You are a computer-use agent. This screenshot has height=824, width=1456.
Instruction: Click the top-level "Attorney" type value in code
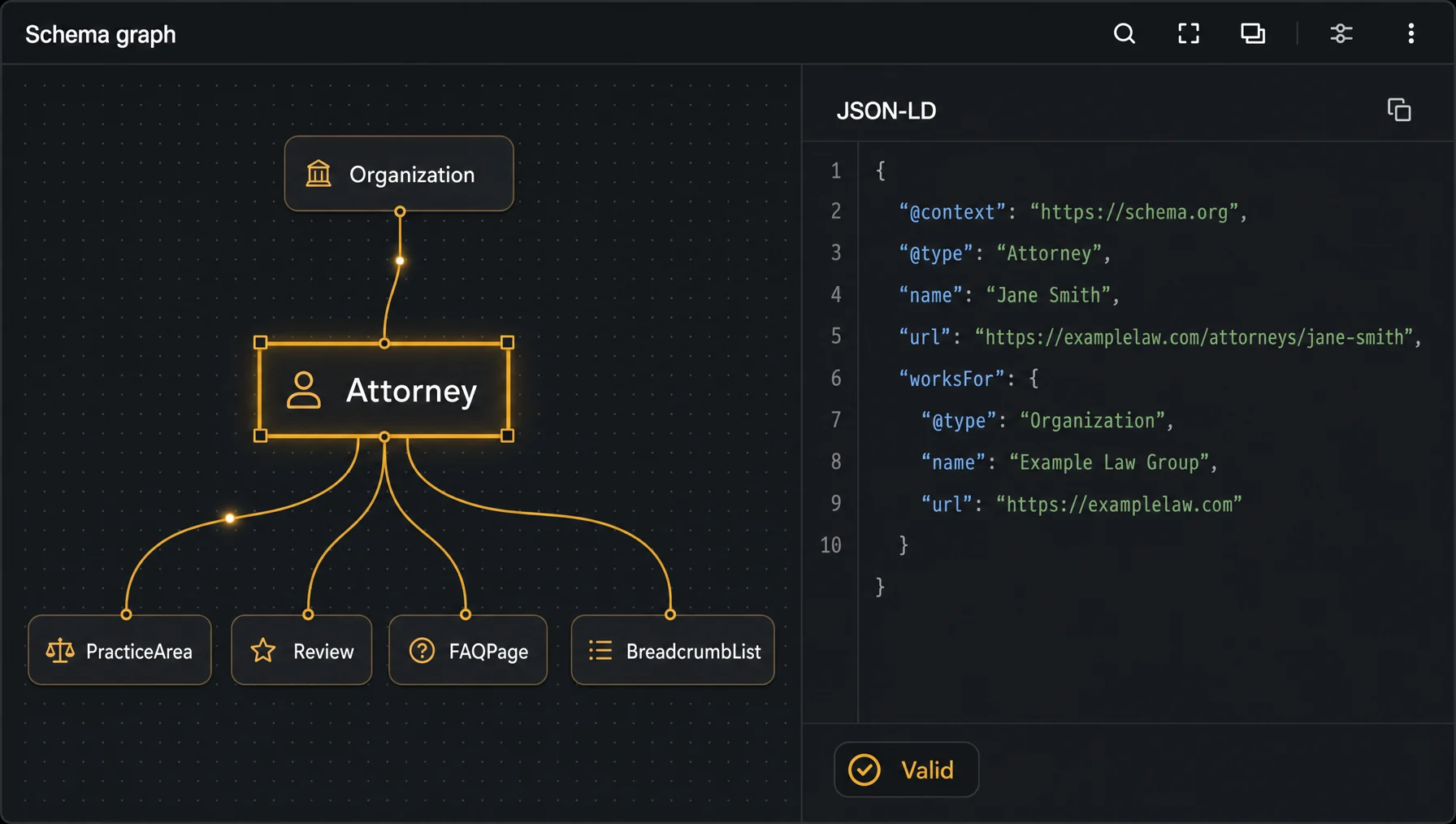[1049, 254]
